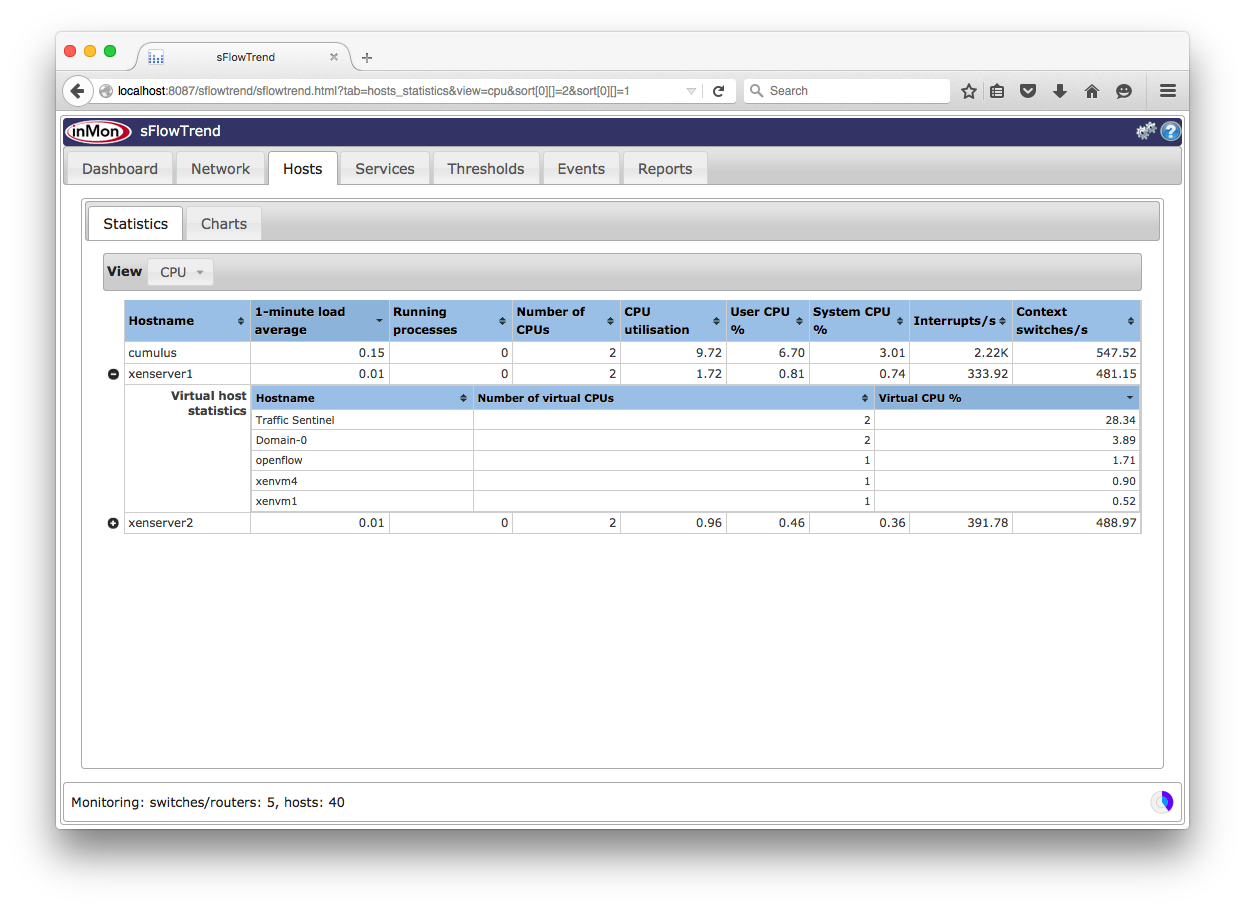The height and width of the screenshot is (909, 1245).
Task: Sort by 1-minute load average column
Action: (x=319, y=321)
